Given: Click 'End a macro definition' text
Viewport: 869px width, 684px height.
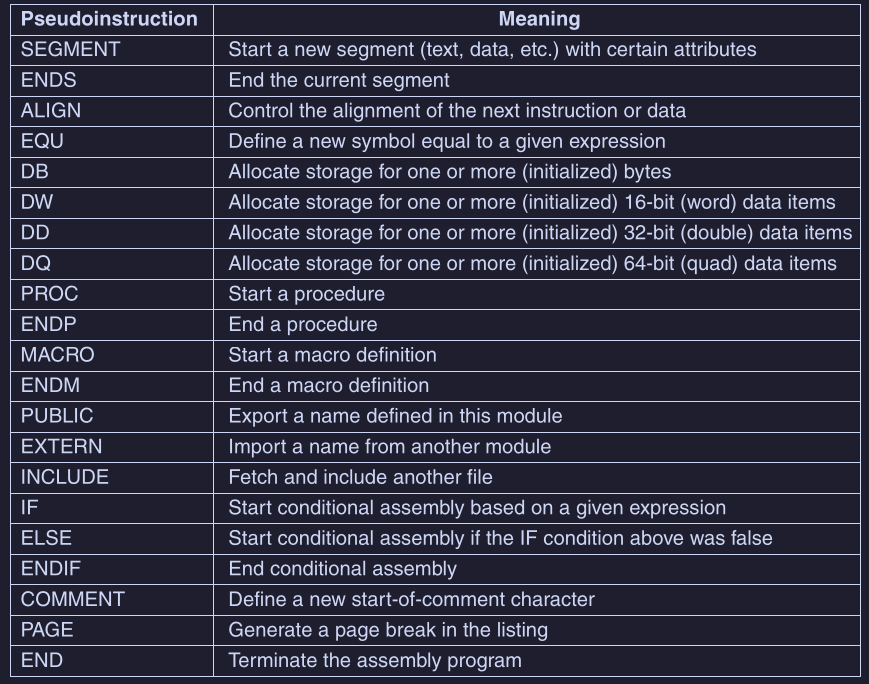Looking at the screenshot, I should tap(328, 386).
